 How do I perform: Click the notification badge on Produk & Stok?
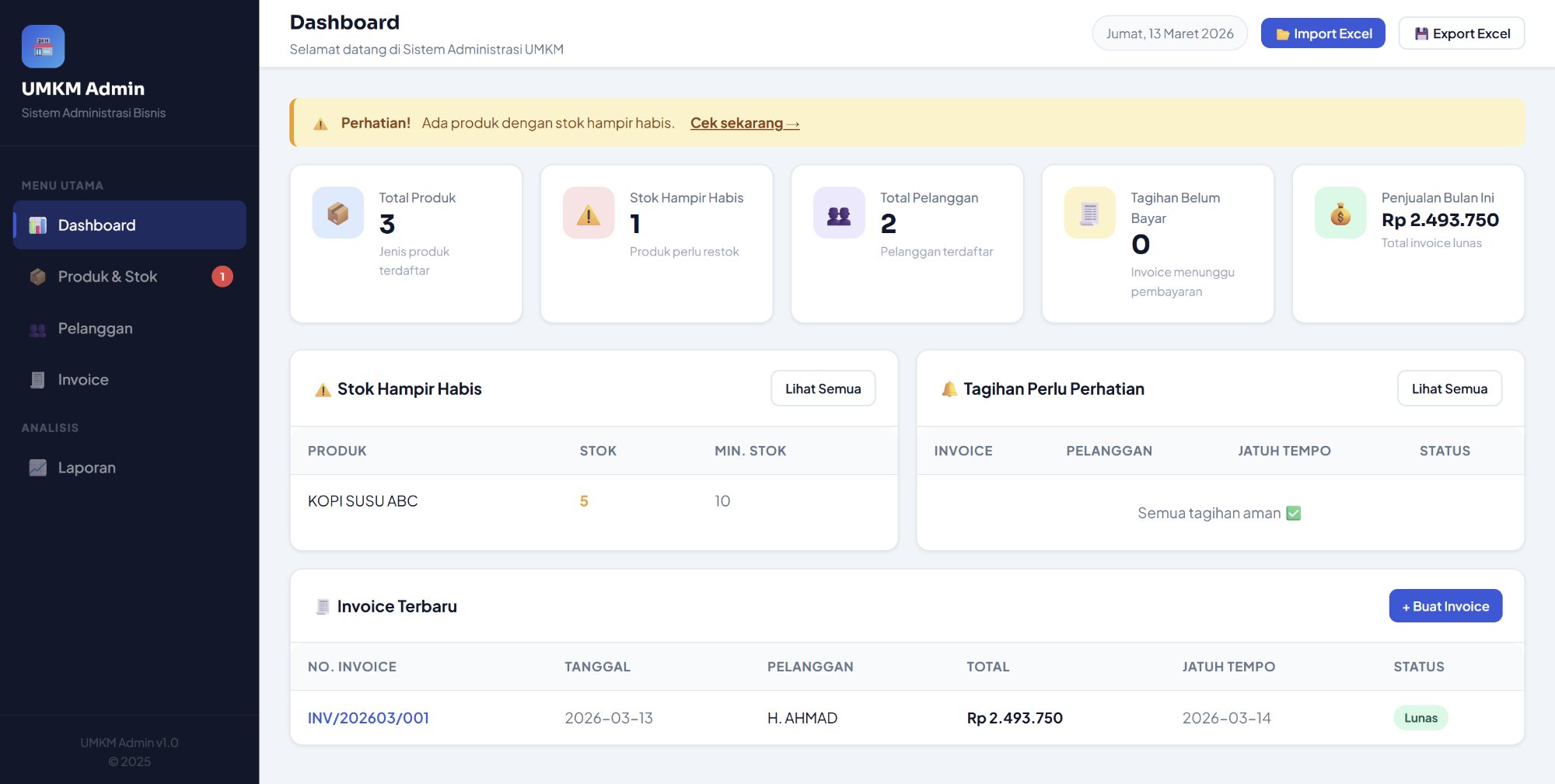click(x=222, y=276)
